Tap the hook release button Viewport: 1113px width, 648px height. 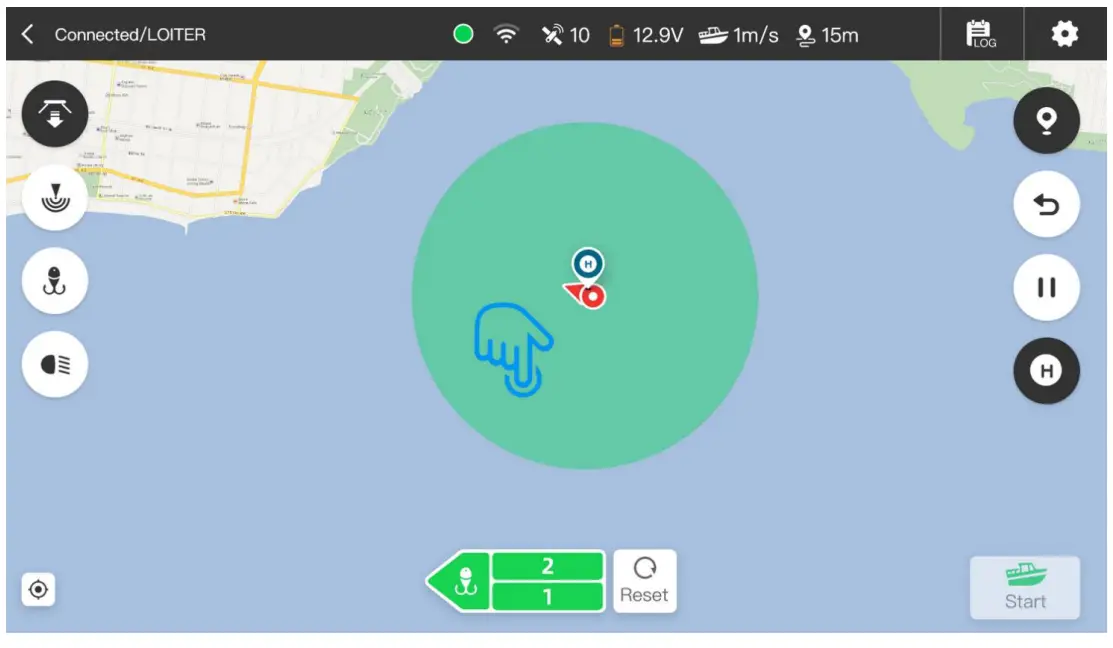click(55, 281)
